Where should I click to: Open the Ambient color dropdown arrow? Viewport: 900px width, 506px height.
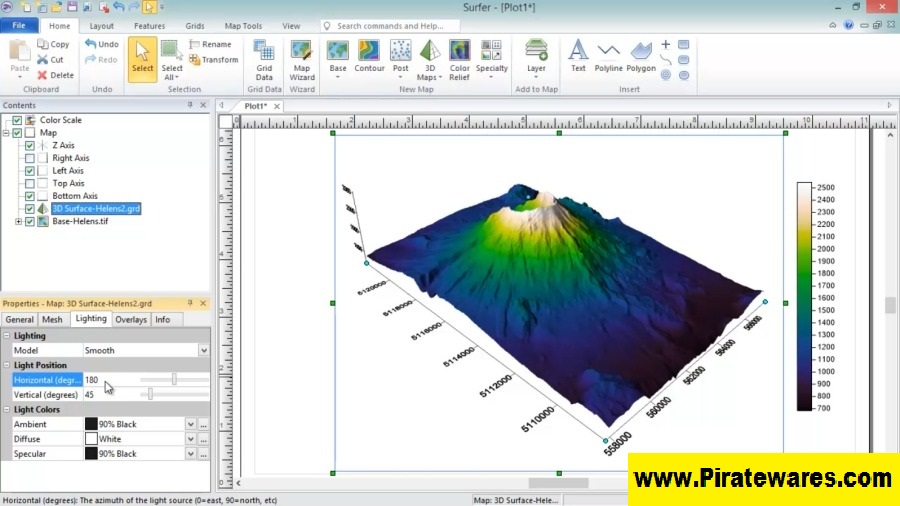190,424
